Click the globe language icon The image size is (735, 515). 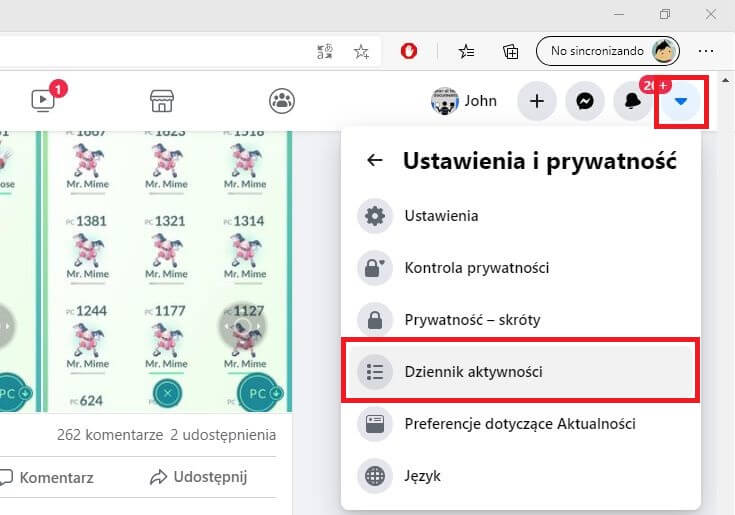coord(375,476)
